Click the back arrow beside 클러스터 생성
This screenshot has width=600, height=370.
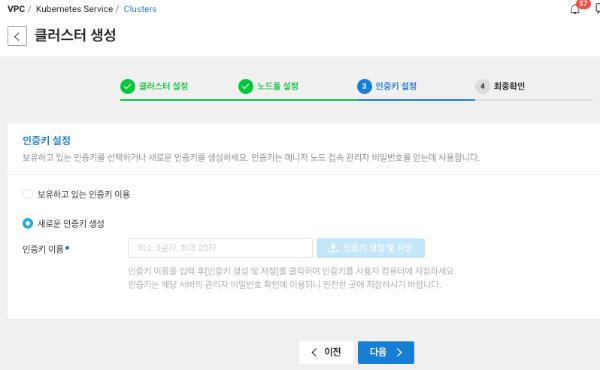(17, 36)
